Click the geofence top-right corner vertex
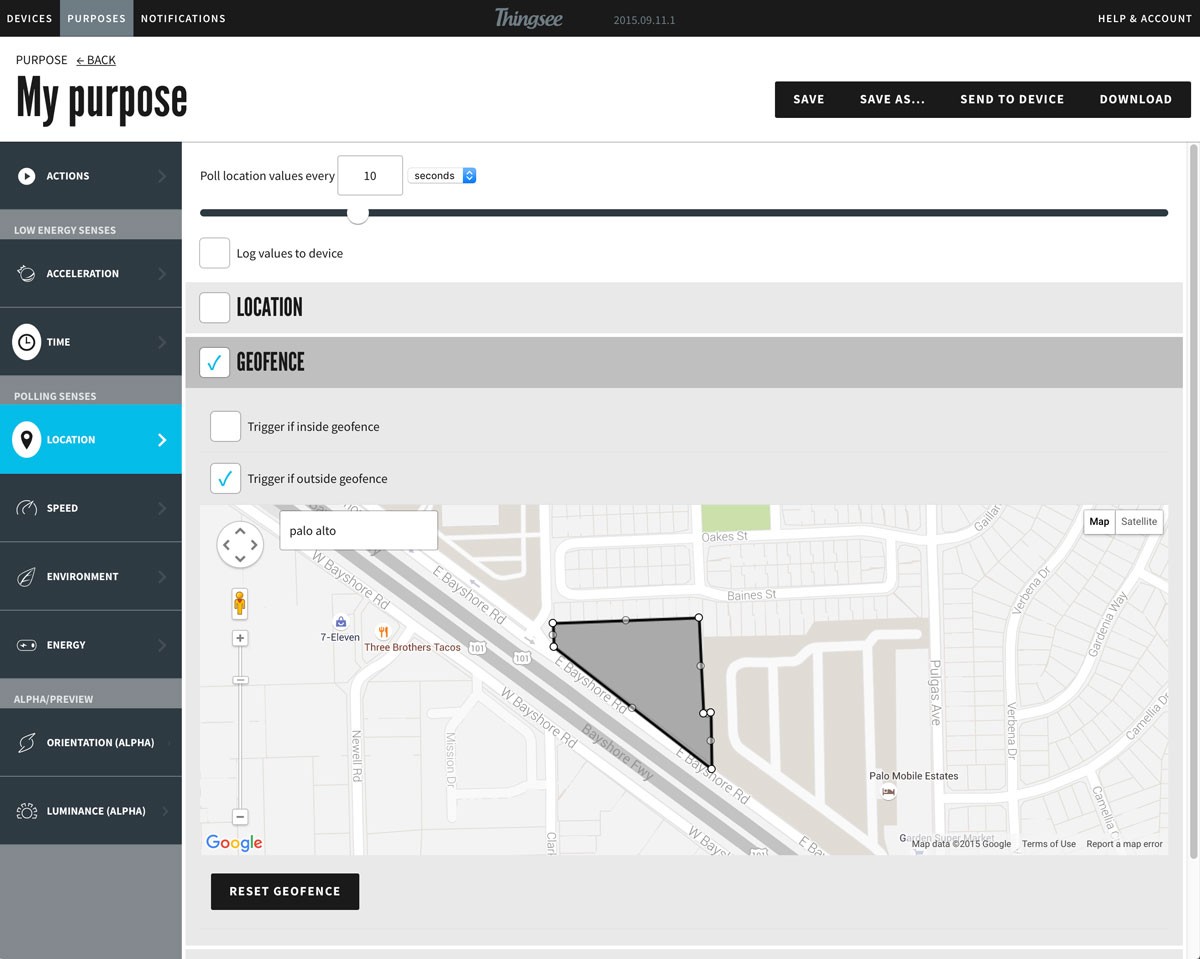The width and height of the screenshot is (1200, 959). click(x=699, y=619)
